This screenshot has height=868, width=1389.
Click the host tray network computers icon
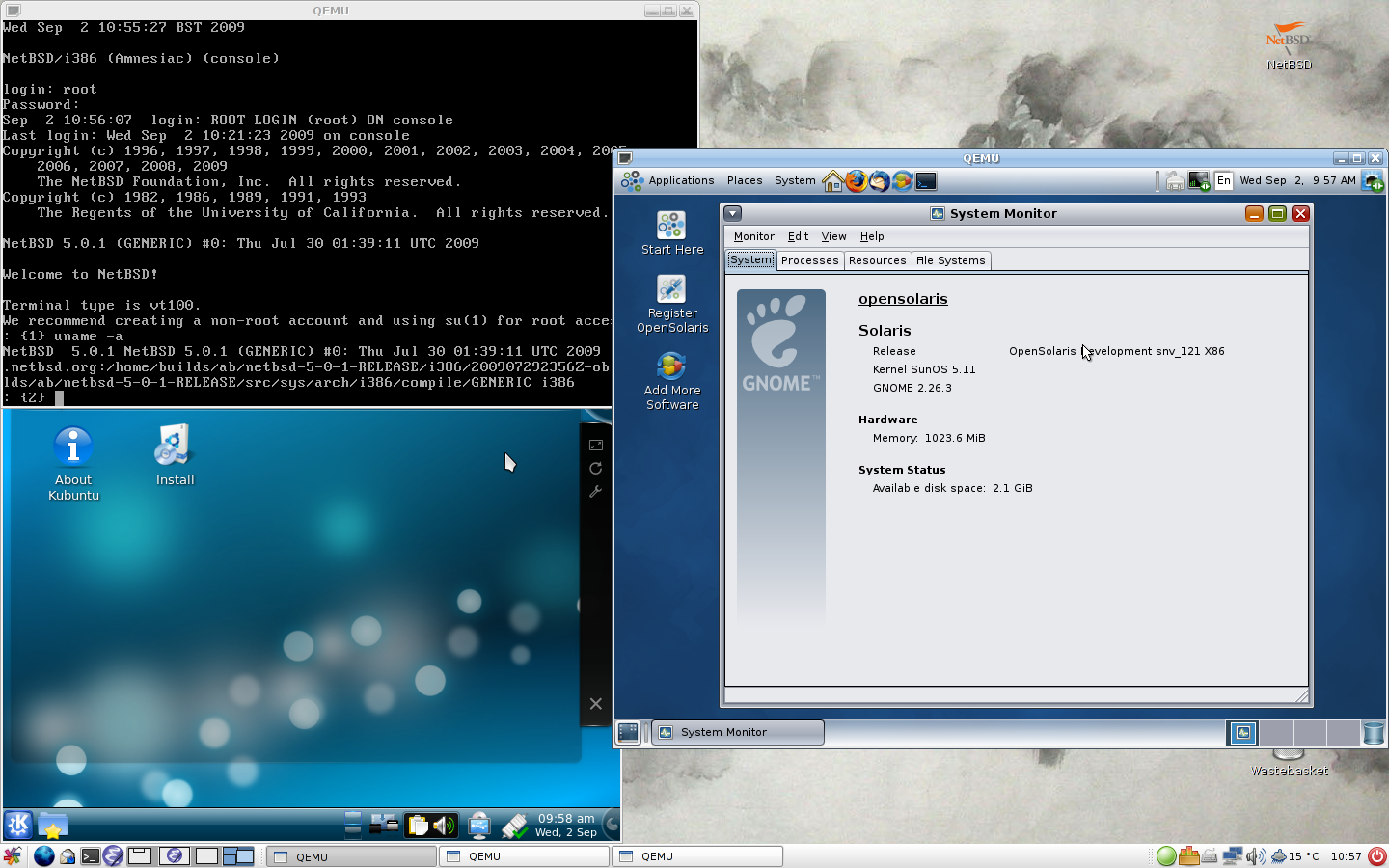tap(1233, 855)
